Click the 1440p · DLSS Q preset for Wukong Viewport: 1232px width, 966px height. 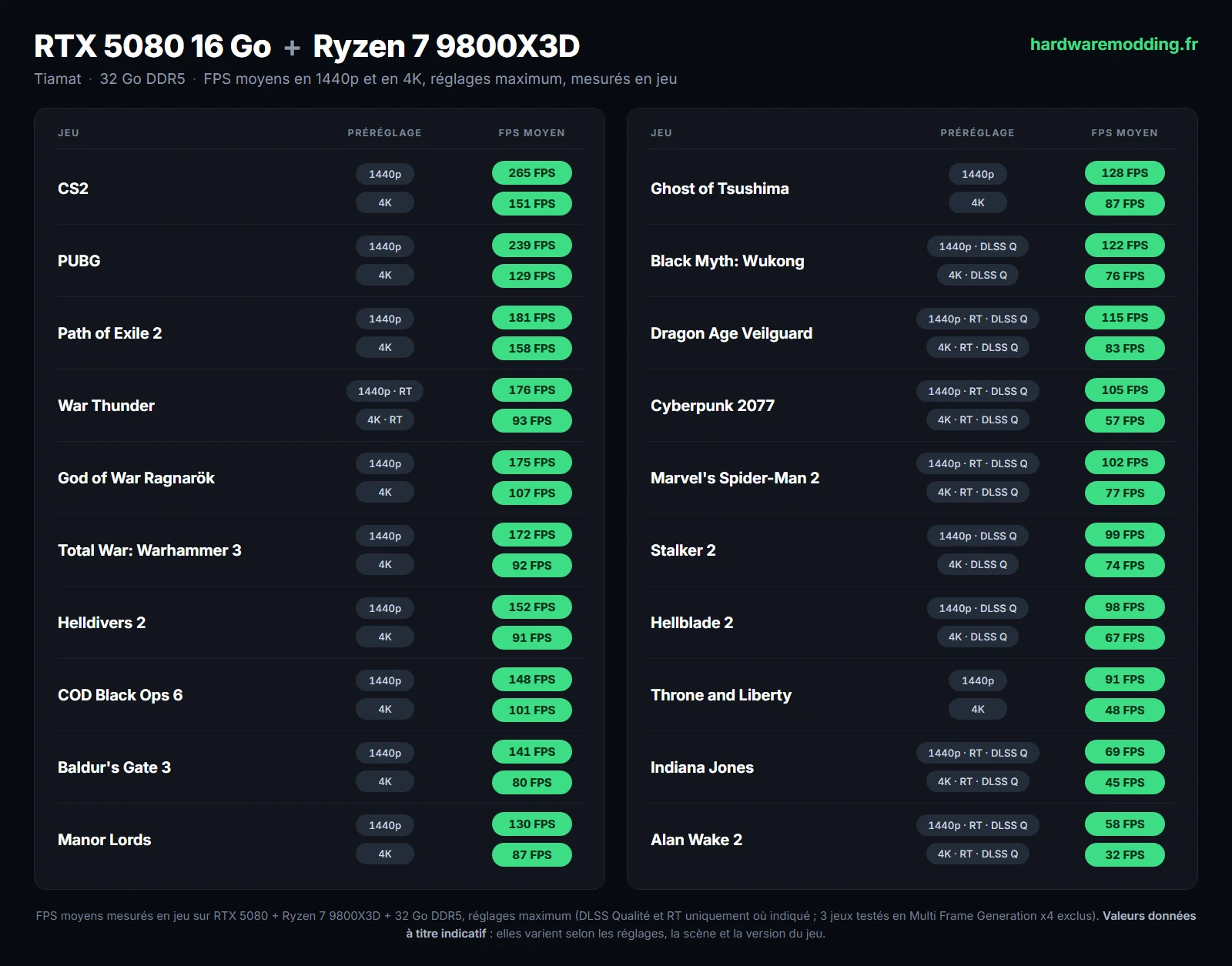click(x=978, y=246)
